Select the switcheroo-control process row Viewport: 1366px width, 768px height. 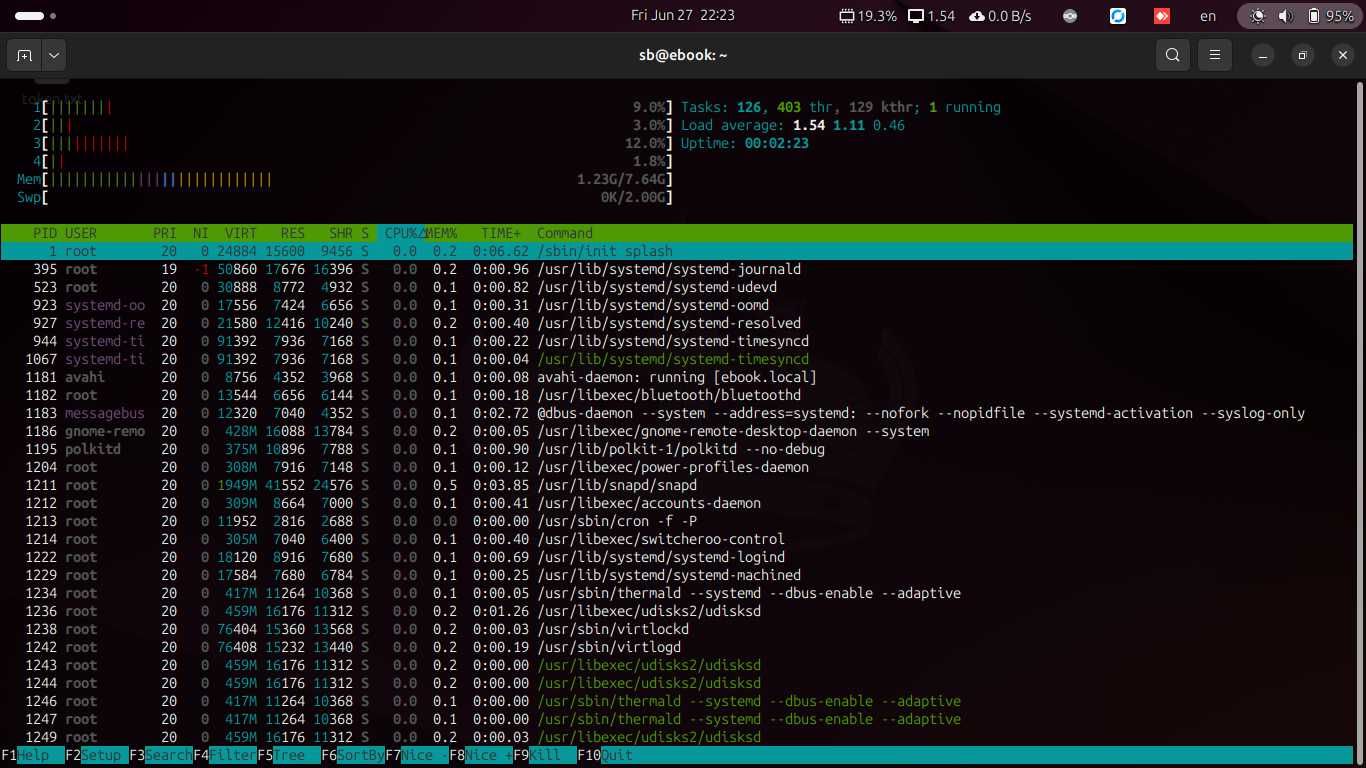(677, 539)
